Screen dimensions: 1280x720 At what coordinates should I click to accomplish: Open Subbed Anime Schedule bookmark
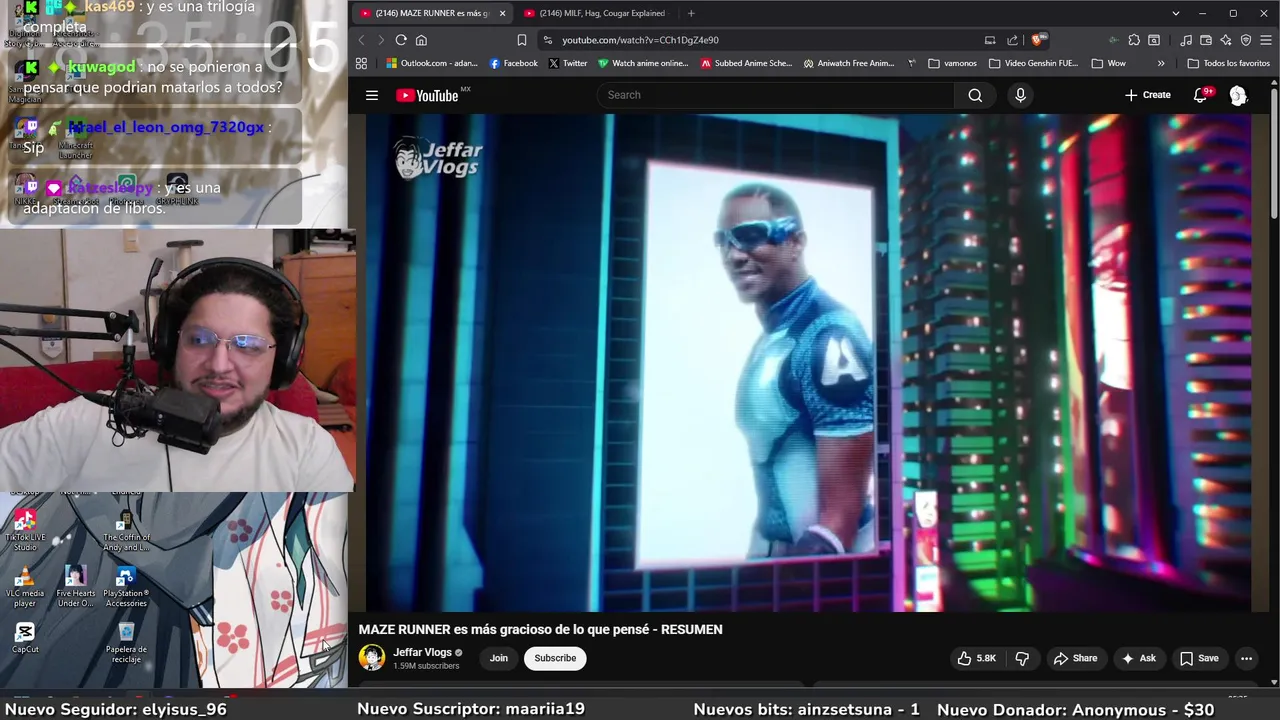click(x=746, y=63)
